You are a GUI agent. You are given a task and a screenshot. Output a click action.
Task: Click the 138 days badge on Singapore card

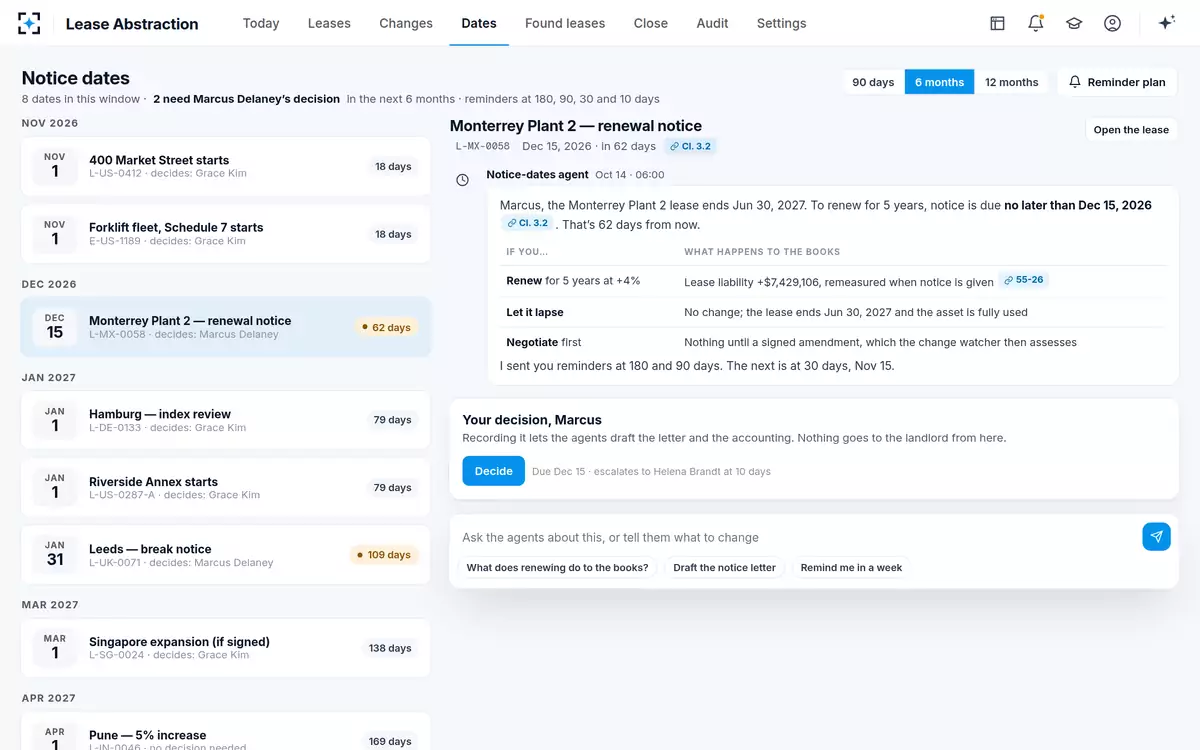pos(390,648)
